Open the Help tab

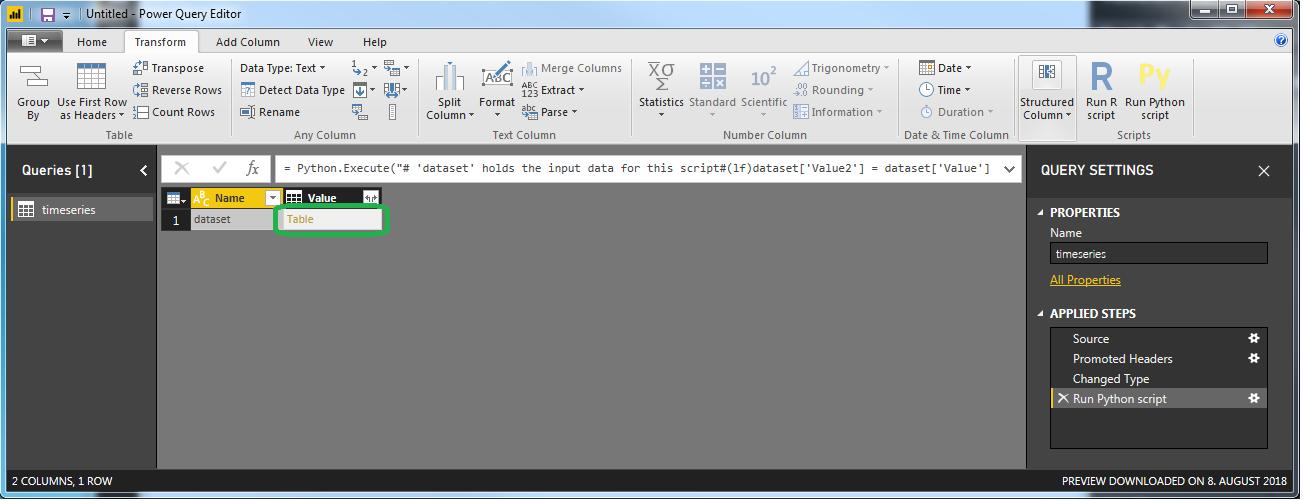(375, 42)
